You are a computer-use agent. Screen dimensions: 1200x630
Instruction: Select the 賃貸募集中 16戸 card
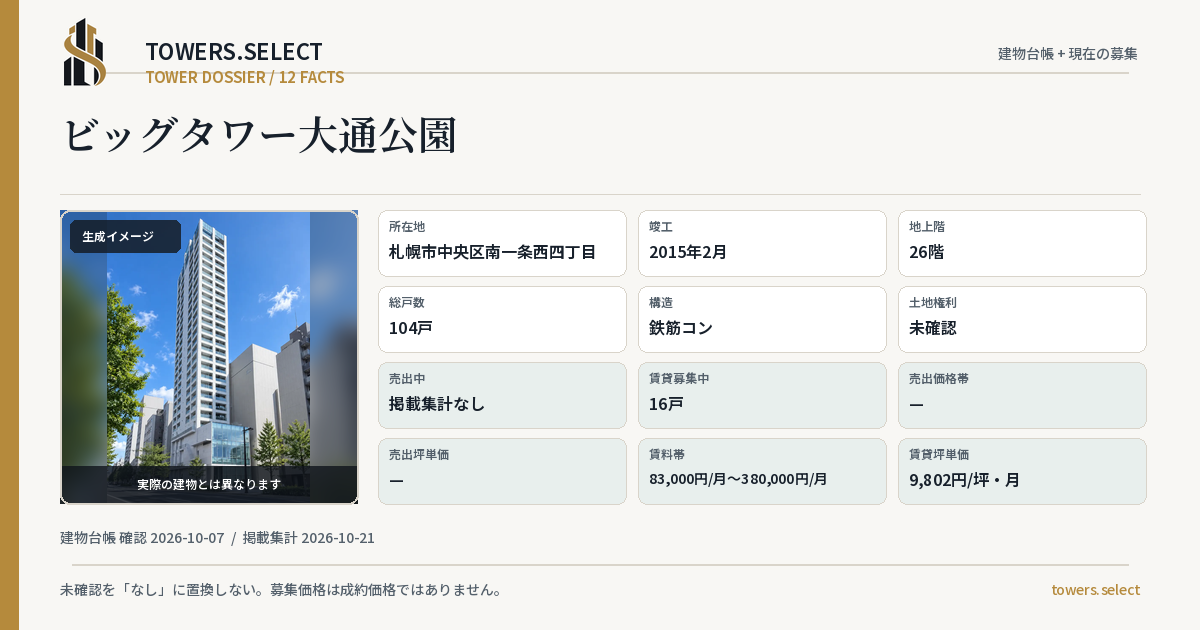[x=762, y=395]
